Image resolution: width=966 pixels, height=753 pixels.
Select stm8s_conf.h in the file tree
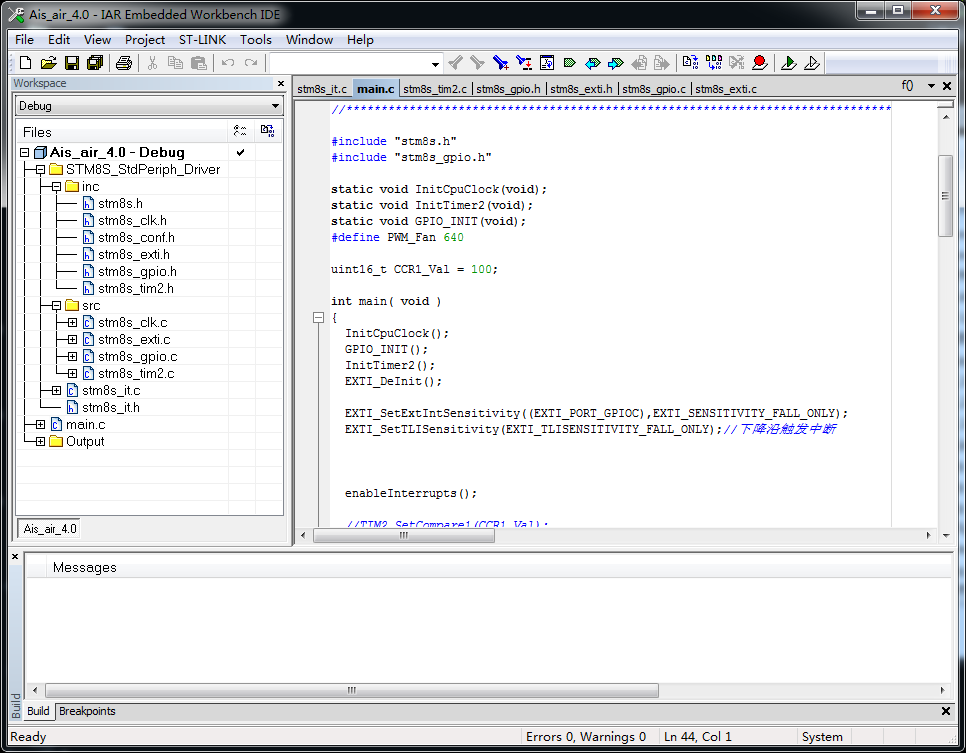point(136,238)
